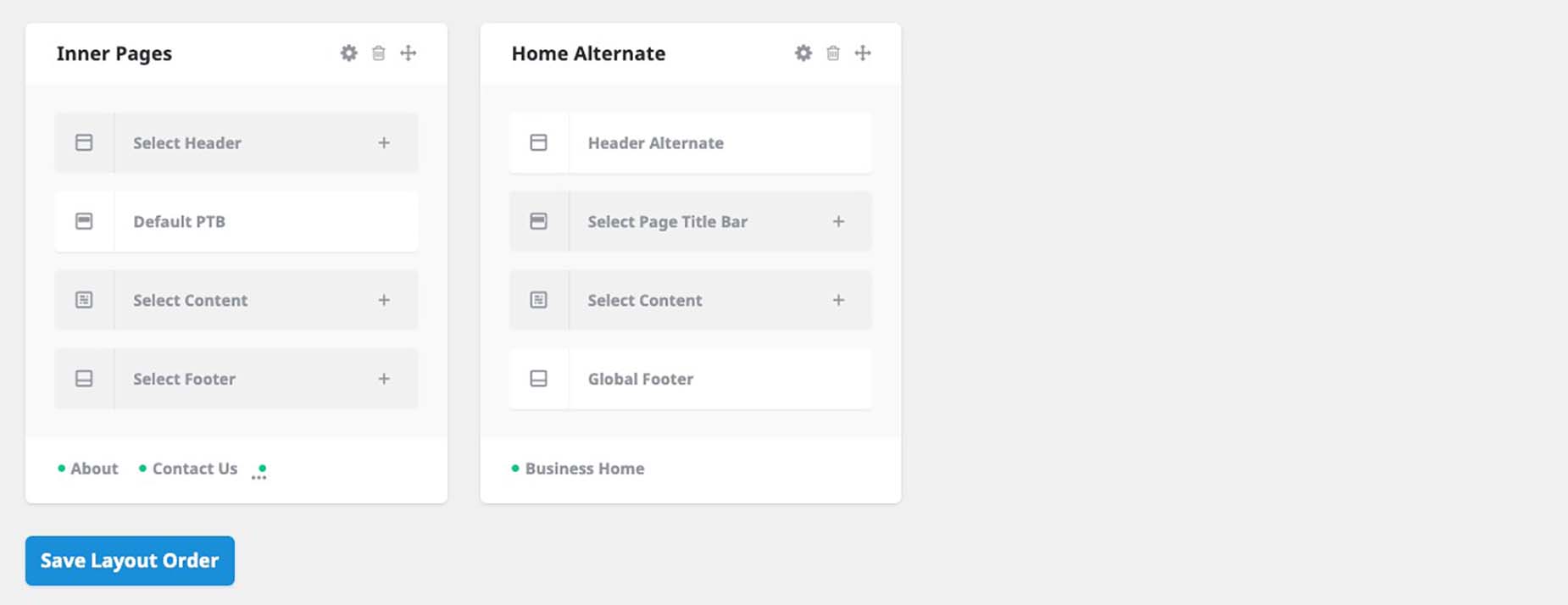Screen dimensions: 1568x605
Task: Add content in Inner Pages with plus sign
Action: point(384,300)
